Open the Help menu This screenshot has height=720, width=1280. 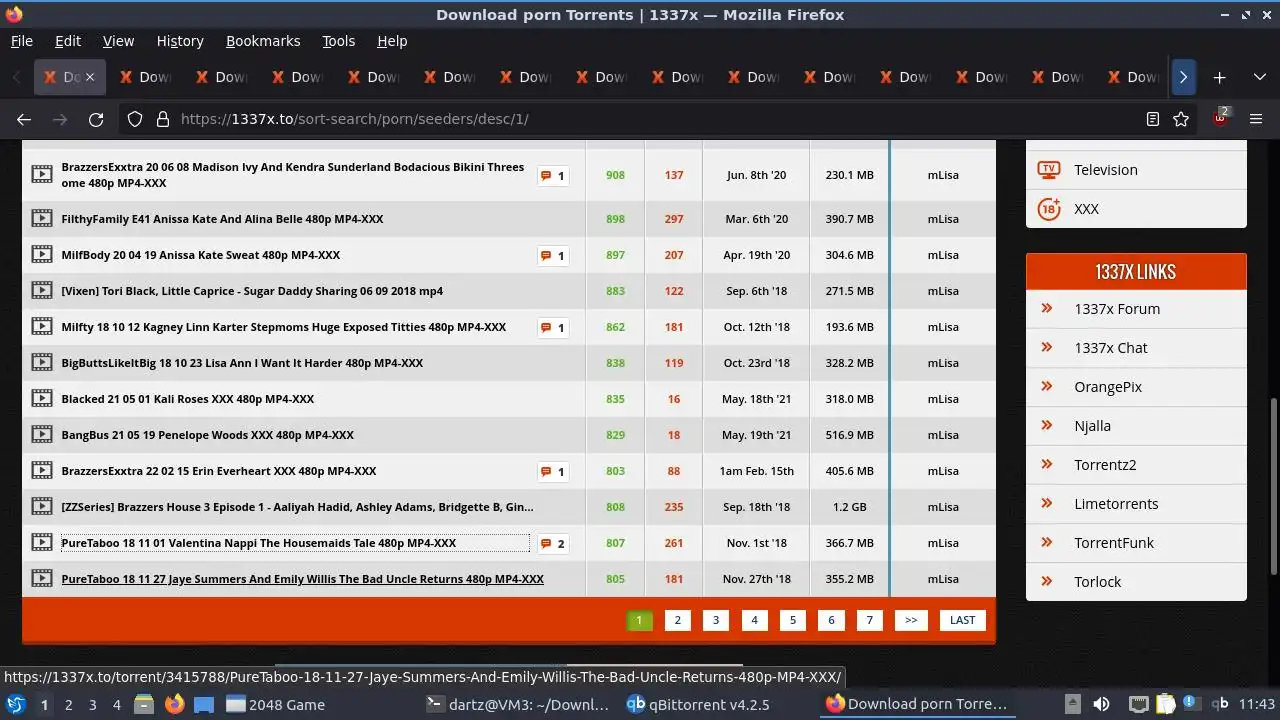pos(392,41)
